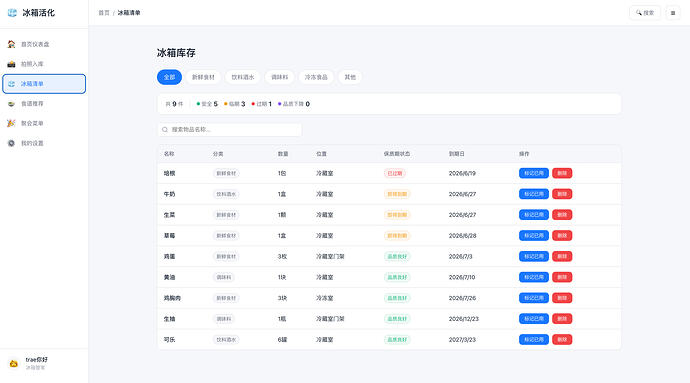This screenshot has width=690, height=383.
Task: Click the 共 9 件 total count
Action: point(174,104)
